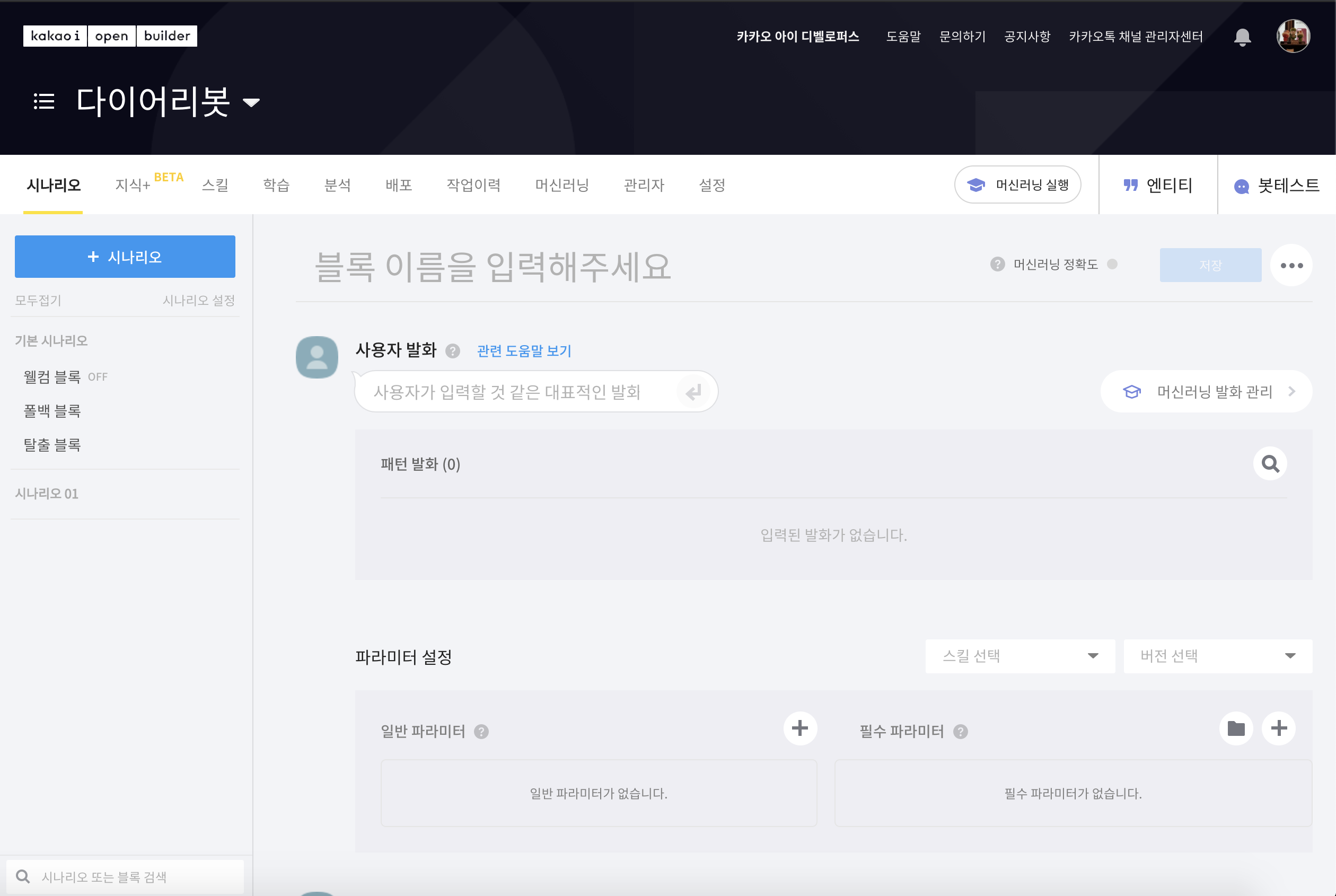Click the blue + 시나리오 button
The width and height of the screenshot is (1336, 896).
(125, 257)
